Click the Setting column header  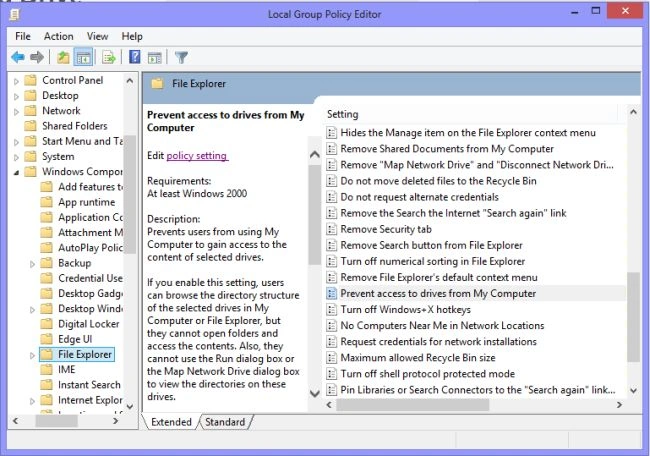pos(471,114)
